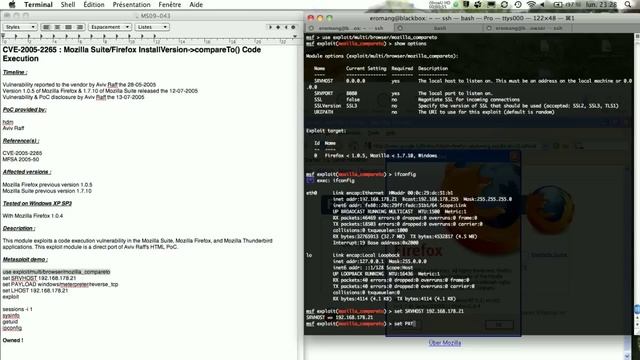The height and width of the screenshot is (360, 640).
Task: Click the 'Timeline :' heading
Action: pos(15,72)
